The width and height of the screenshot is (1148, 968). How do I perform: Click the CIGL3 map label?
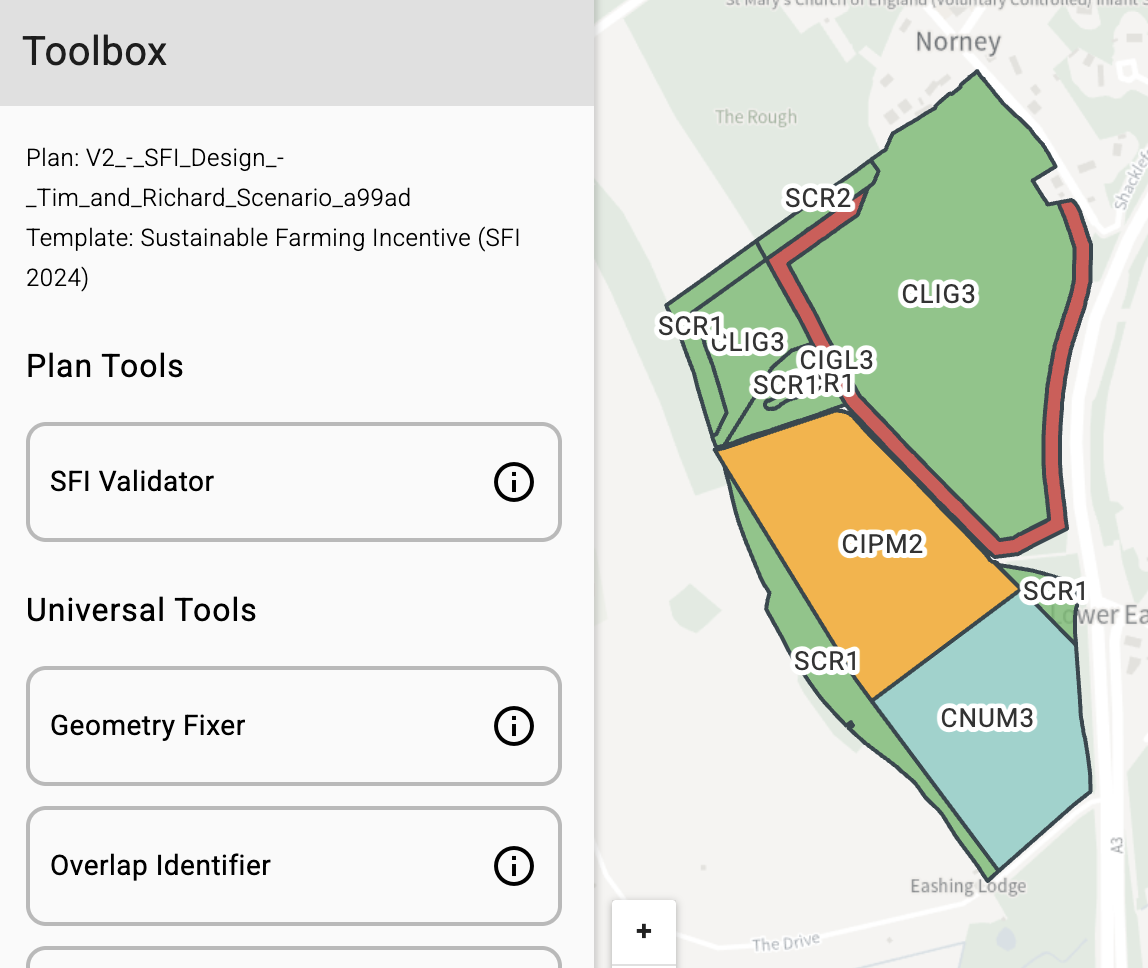point(836,360)
